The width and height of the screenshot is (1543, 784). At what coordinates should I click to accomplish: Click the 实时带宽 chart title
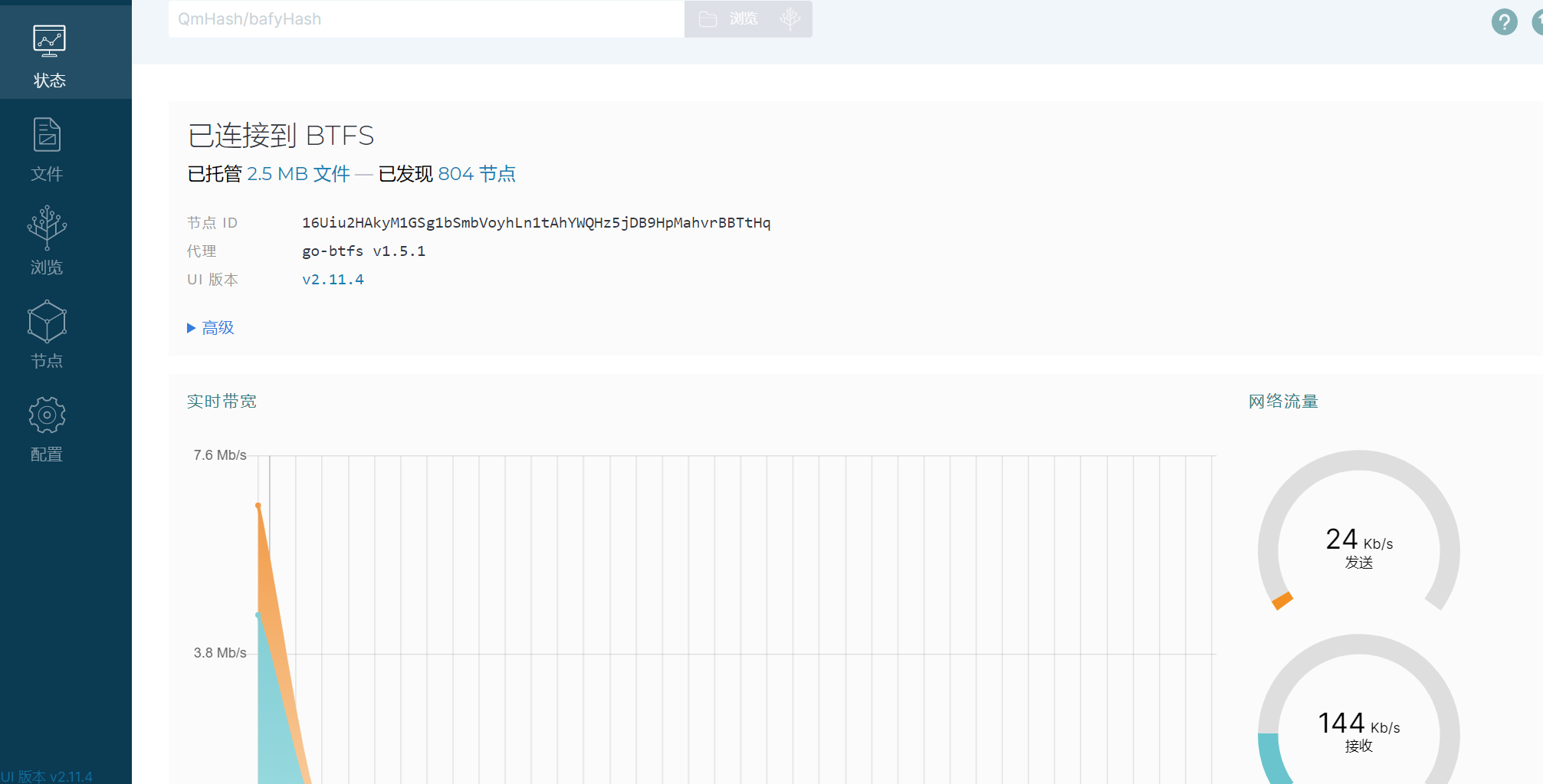[222, 402]
